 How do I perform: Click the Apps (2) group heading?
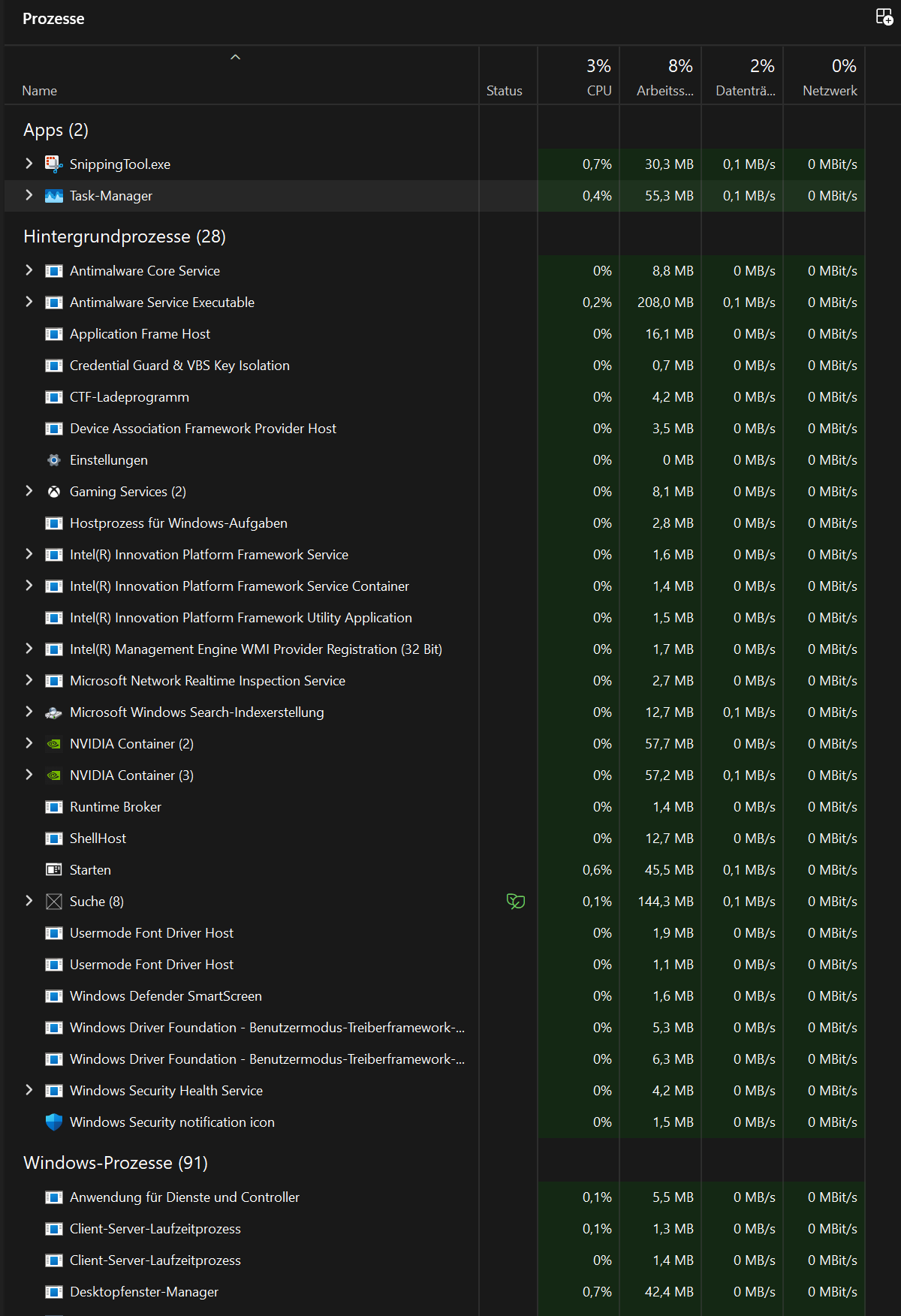click(56, 131)
